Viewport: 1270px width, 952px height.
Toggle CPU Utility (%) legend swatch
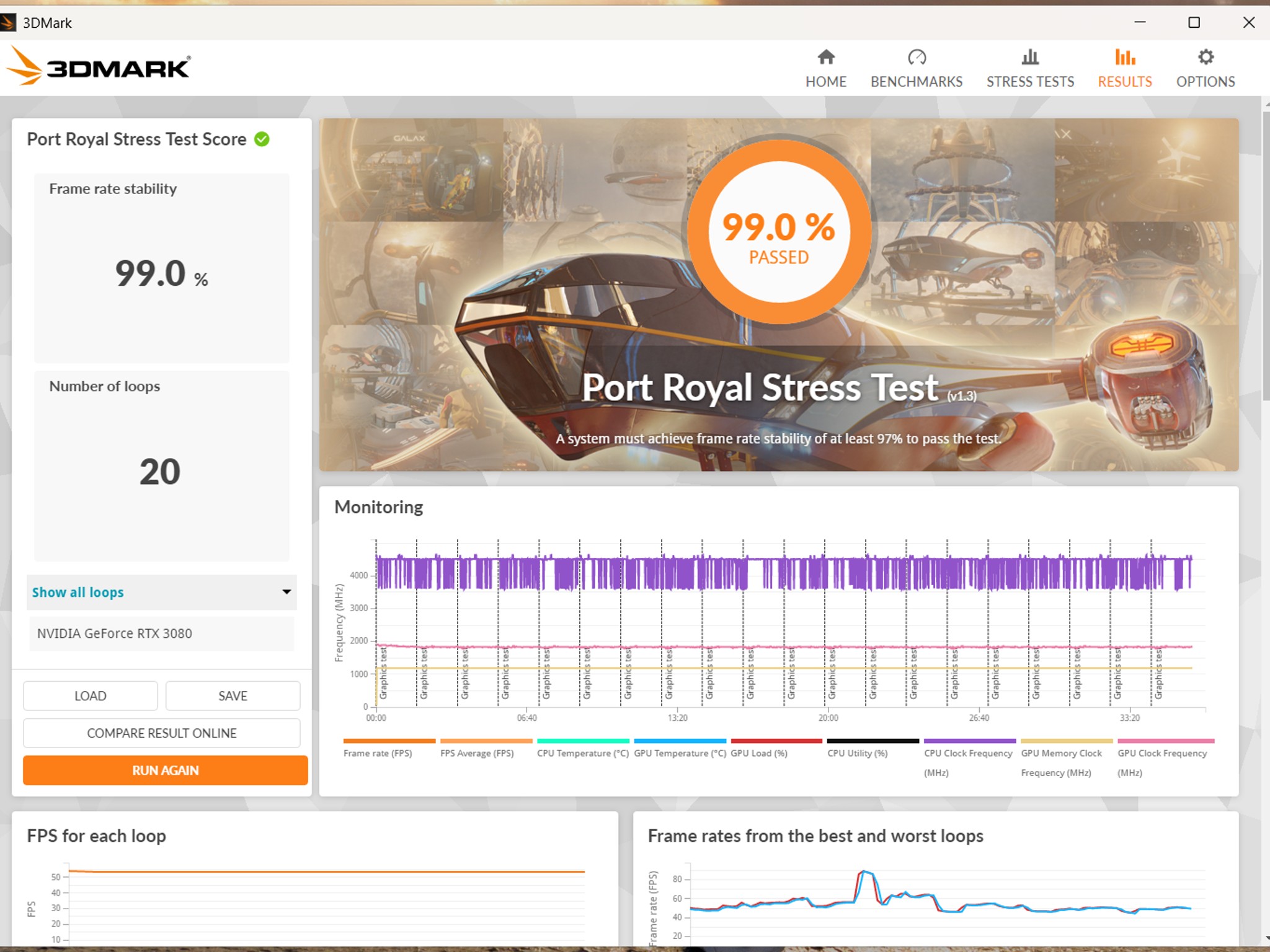(x=873, y=741)
